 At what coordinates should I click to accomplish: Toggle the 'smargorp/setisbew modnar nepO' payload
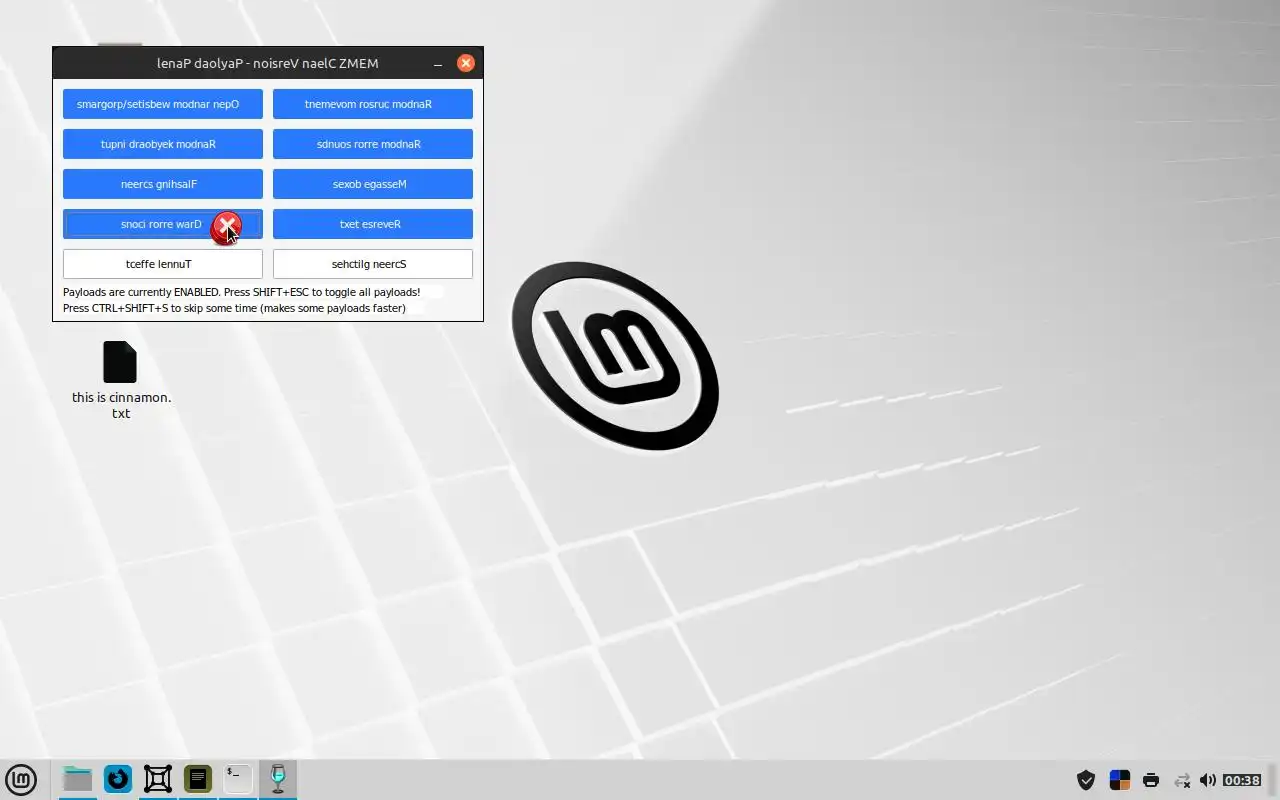click(x=163, y=104)
